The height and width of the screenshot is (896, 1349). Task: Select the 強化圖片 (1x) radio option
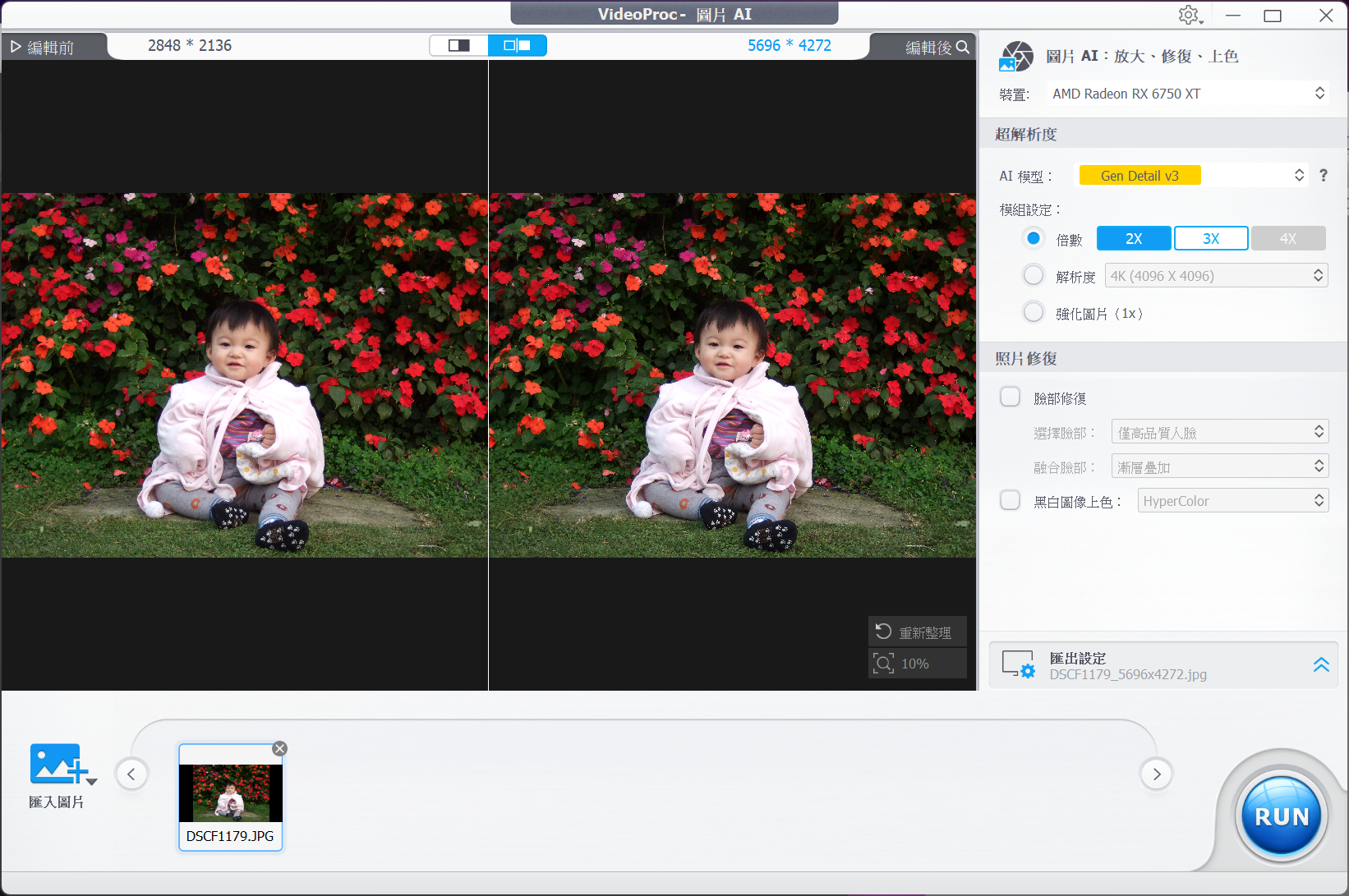(1034, 313)
